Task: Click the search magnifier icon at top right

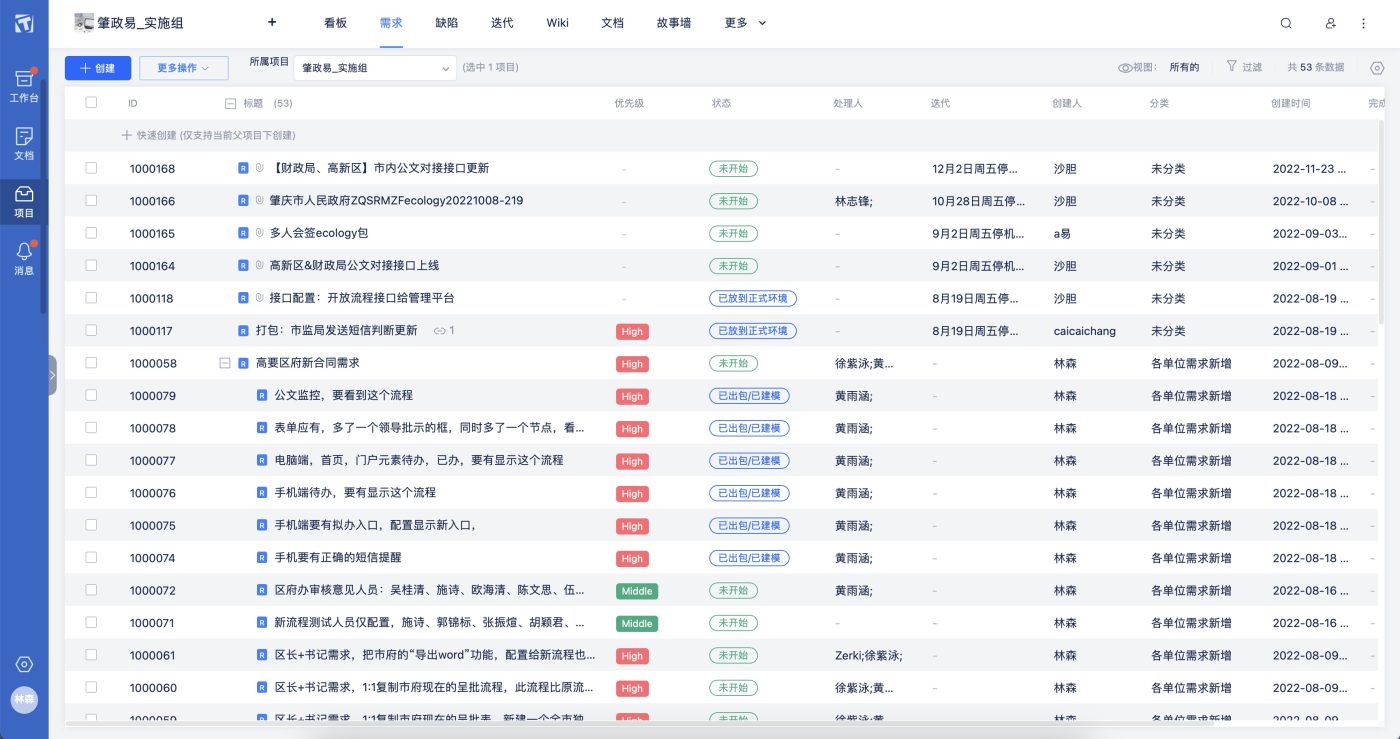Action: (x=1286, y=23)
